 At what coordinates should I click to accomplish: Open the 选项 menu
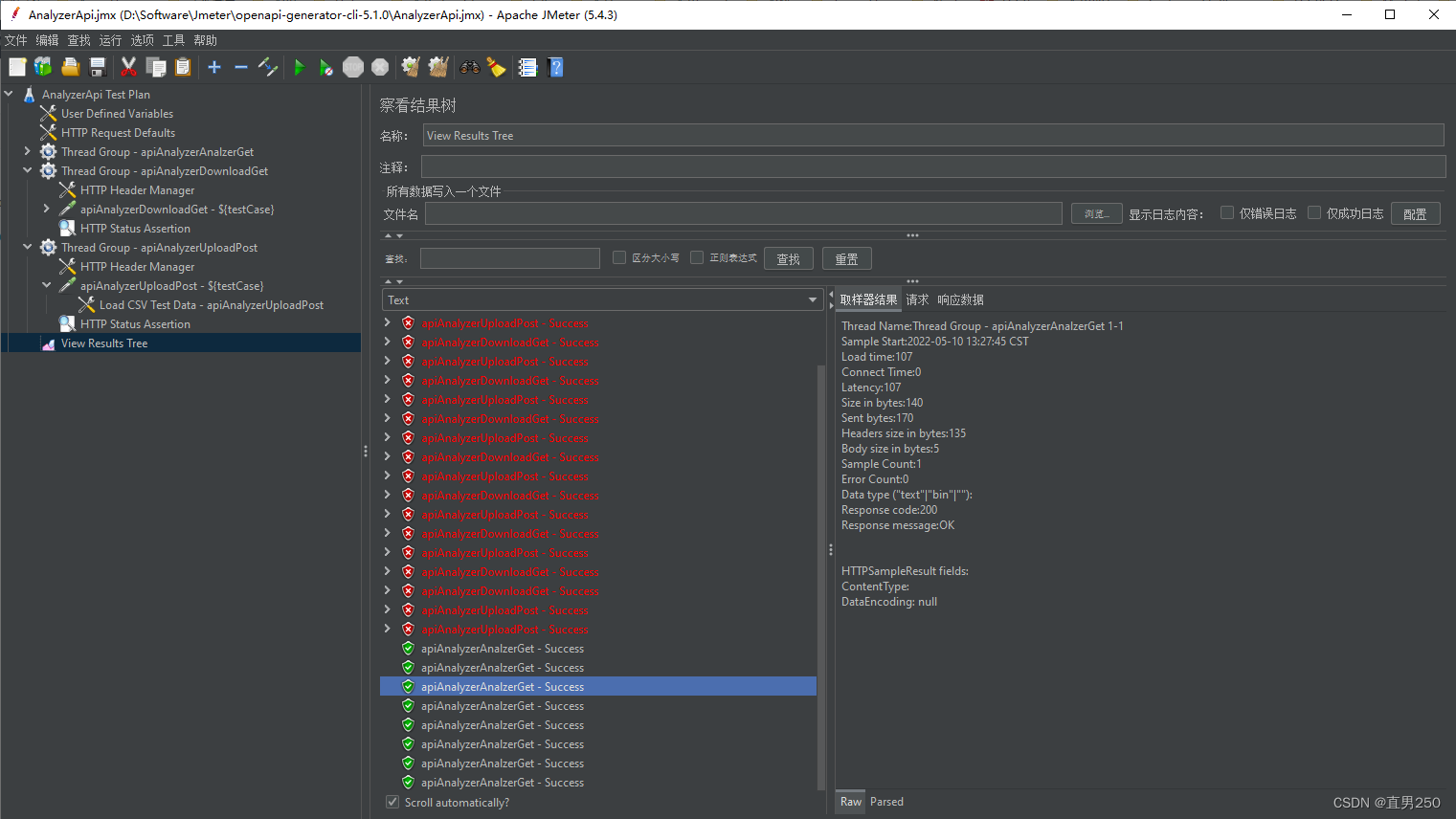143,40
